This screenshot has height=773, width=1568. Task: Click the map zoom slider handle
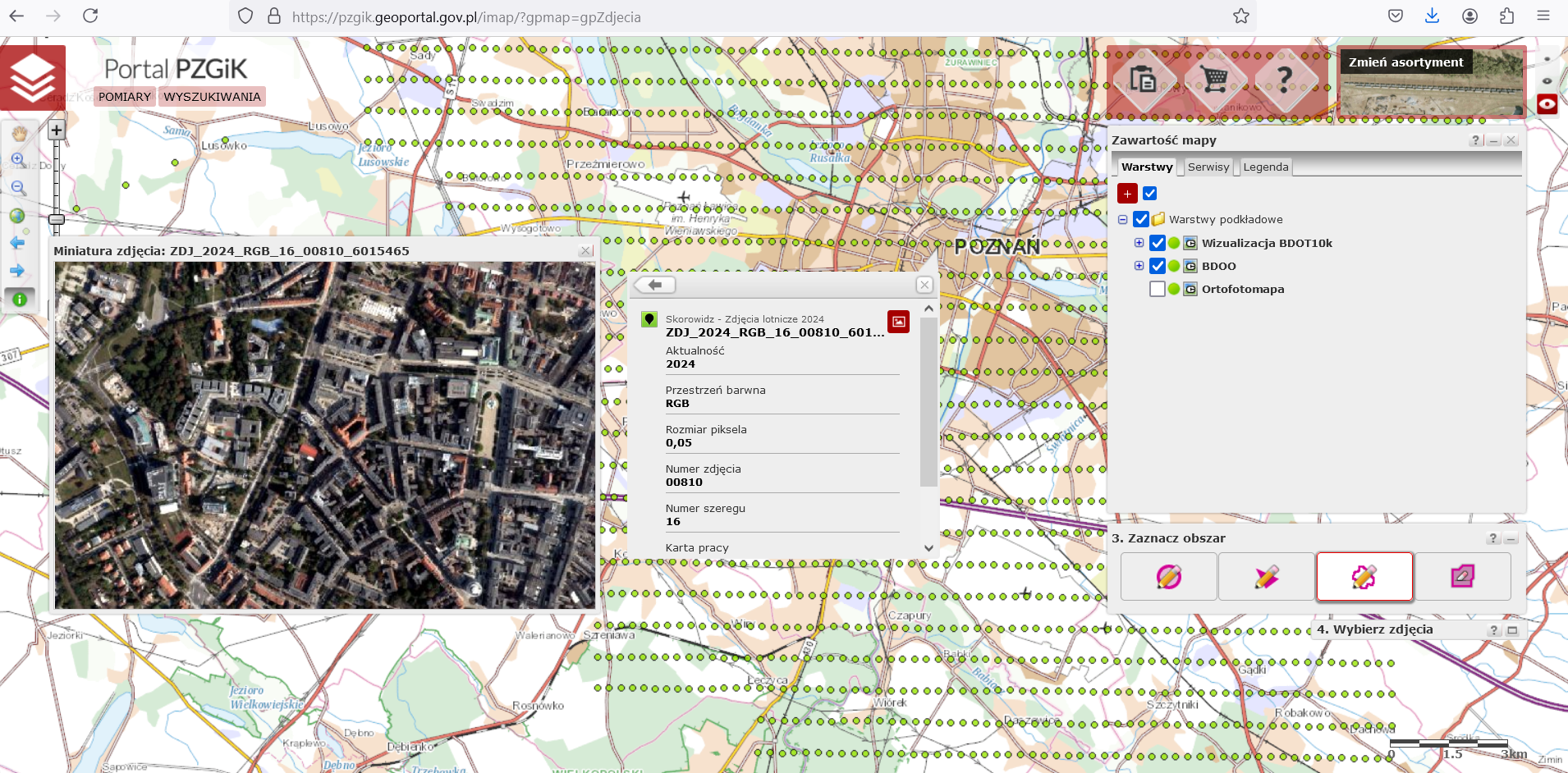click(x=57, y=219)
